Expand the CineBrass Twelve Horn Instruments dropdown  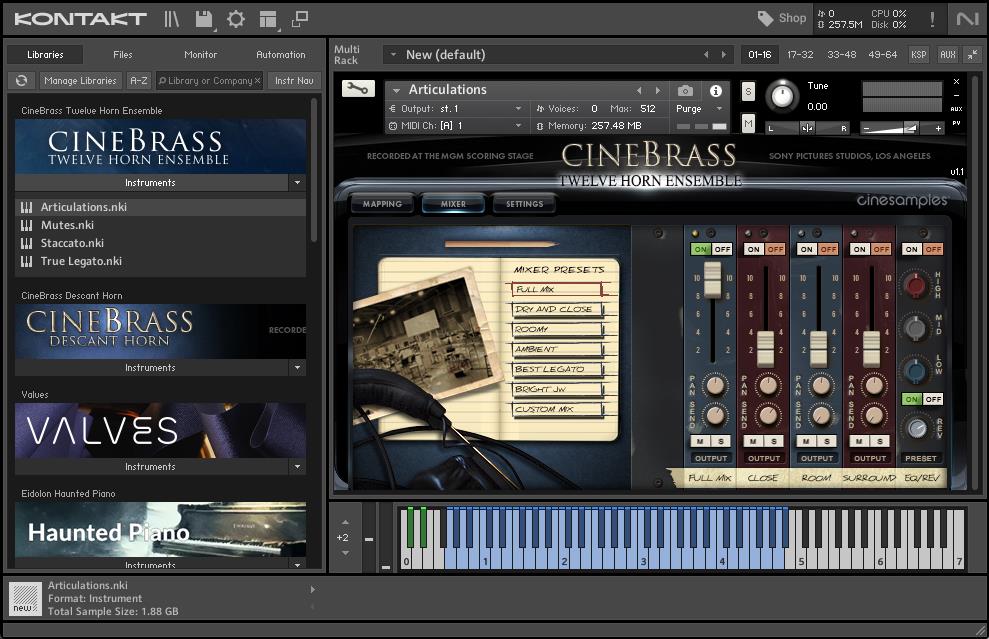click(x=296, y=183)
